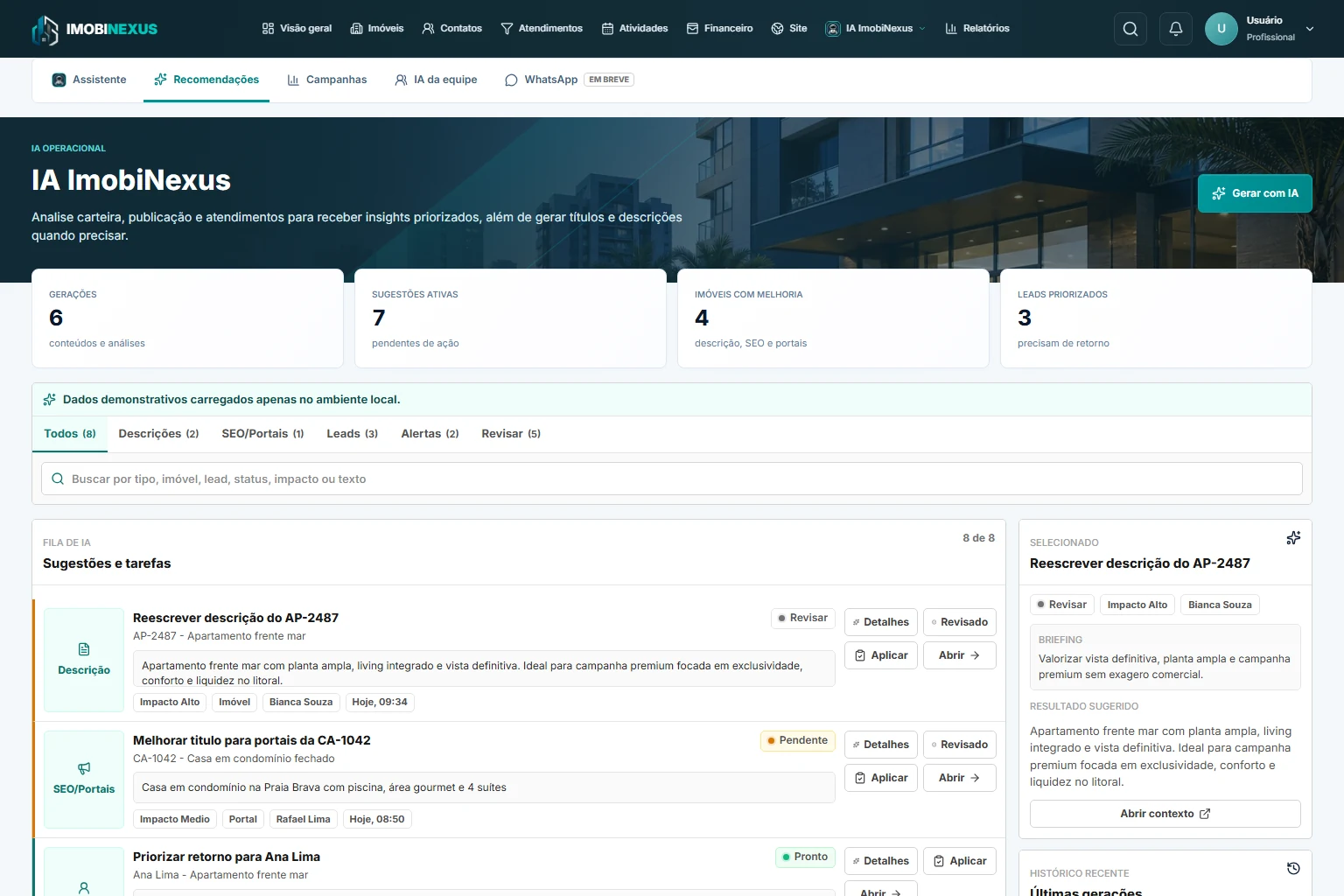Image resolution: width=1344 pixels, height=896 pixels.
Task: Click Abrir contexto button
Action: click(x=1165, y=814)
